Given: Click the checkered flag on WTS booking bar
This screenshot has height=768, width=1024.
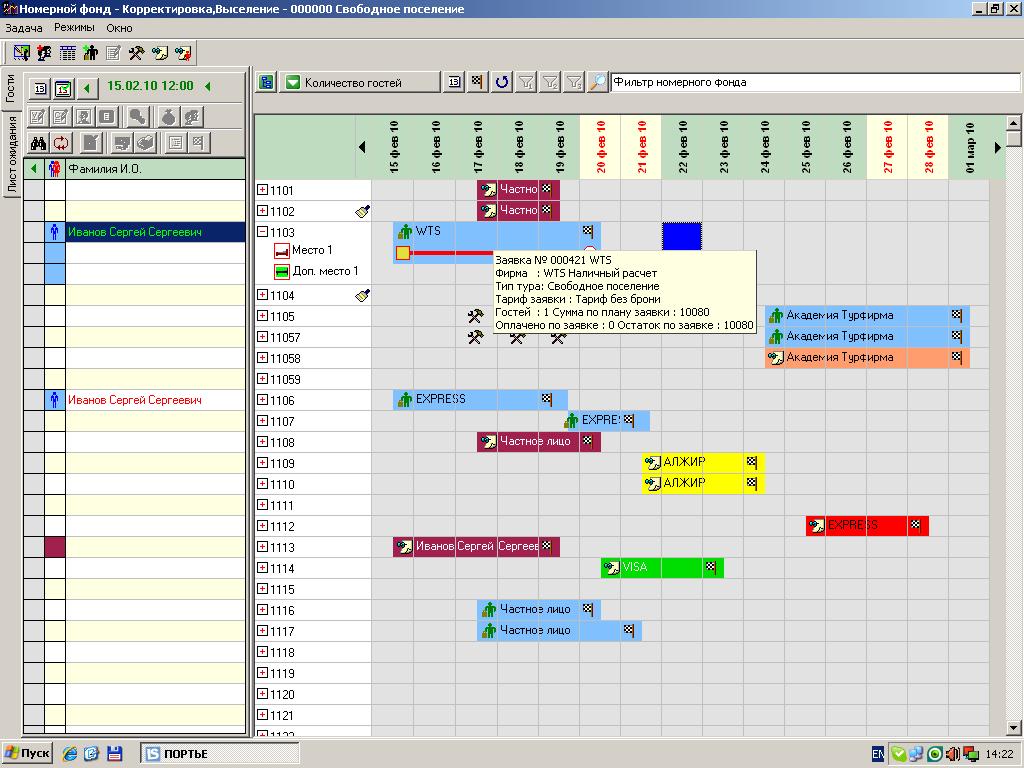Looking at the screenshot, I should coord(588,231).
